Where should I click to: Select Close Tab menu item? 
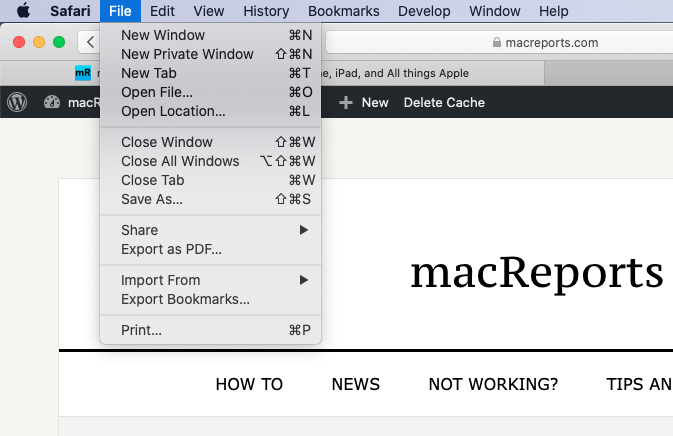pyautogui.click(x=210, y=180)
